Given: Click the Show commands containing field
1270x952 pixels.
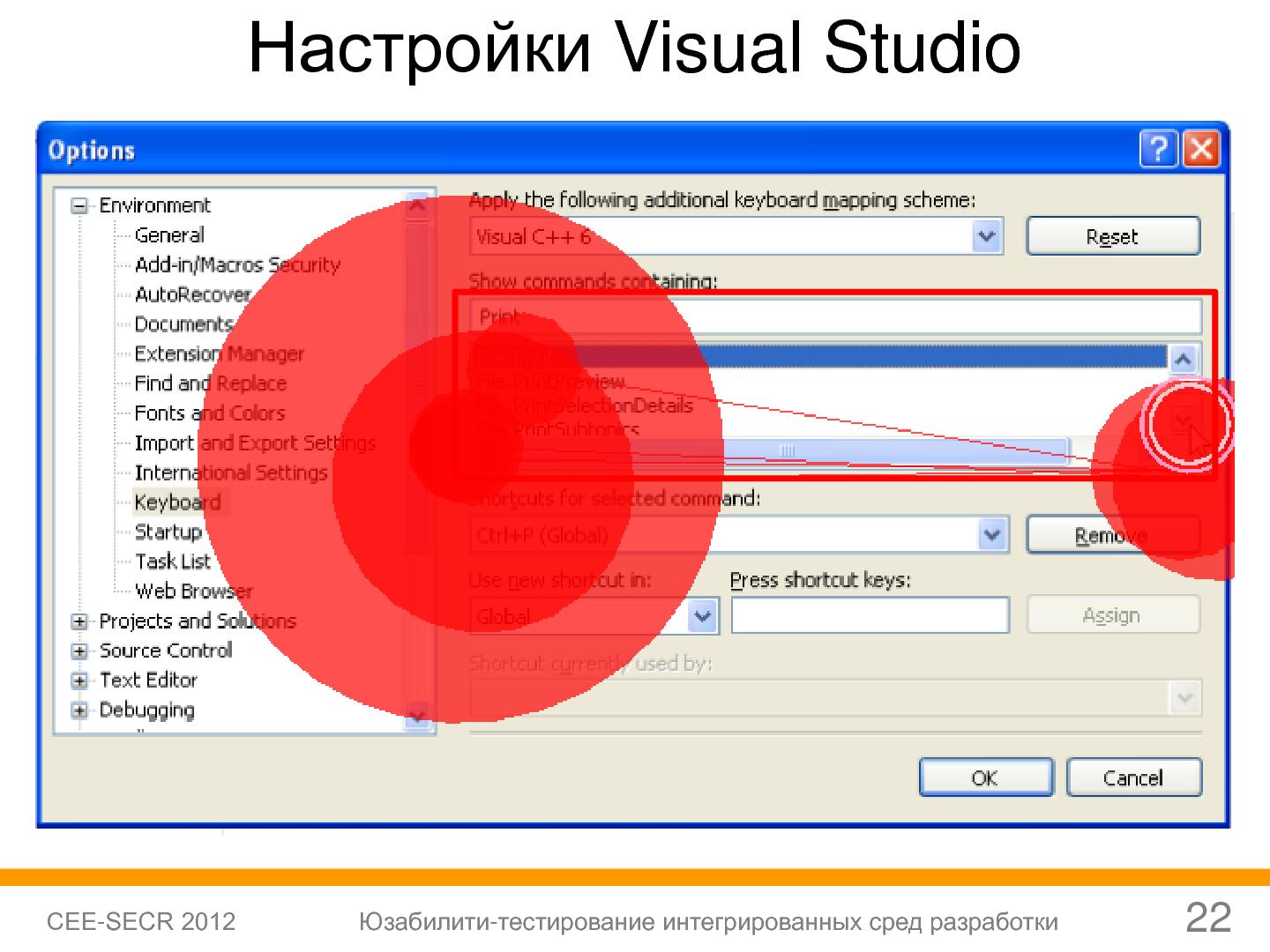Looking at the screenshot, I should pyautogui.click(x=836, y=316).
